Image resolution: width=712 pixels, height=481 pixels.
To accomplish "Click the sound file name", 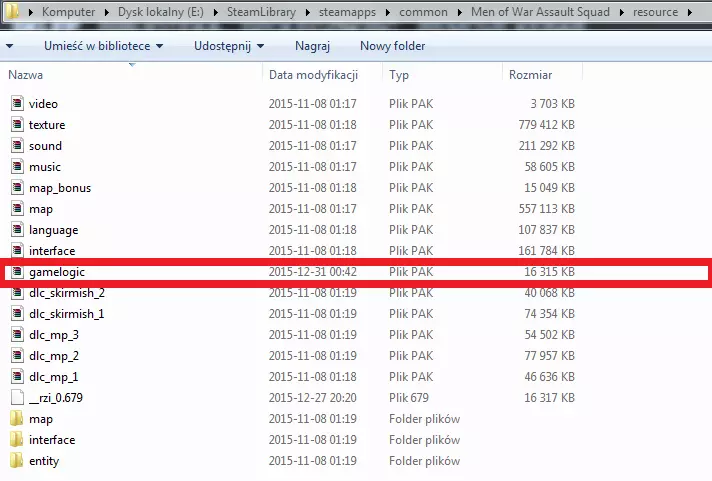I will coord(45,146).
